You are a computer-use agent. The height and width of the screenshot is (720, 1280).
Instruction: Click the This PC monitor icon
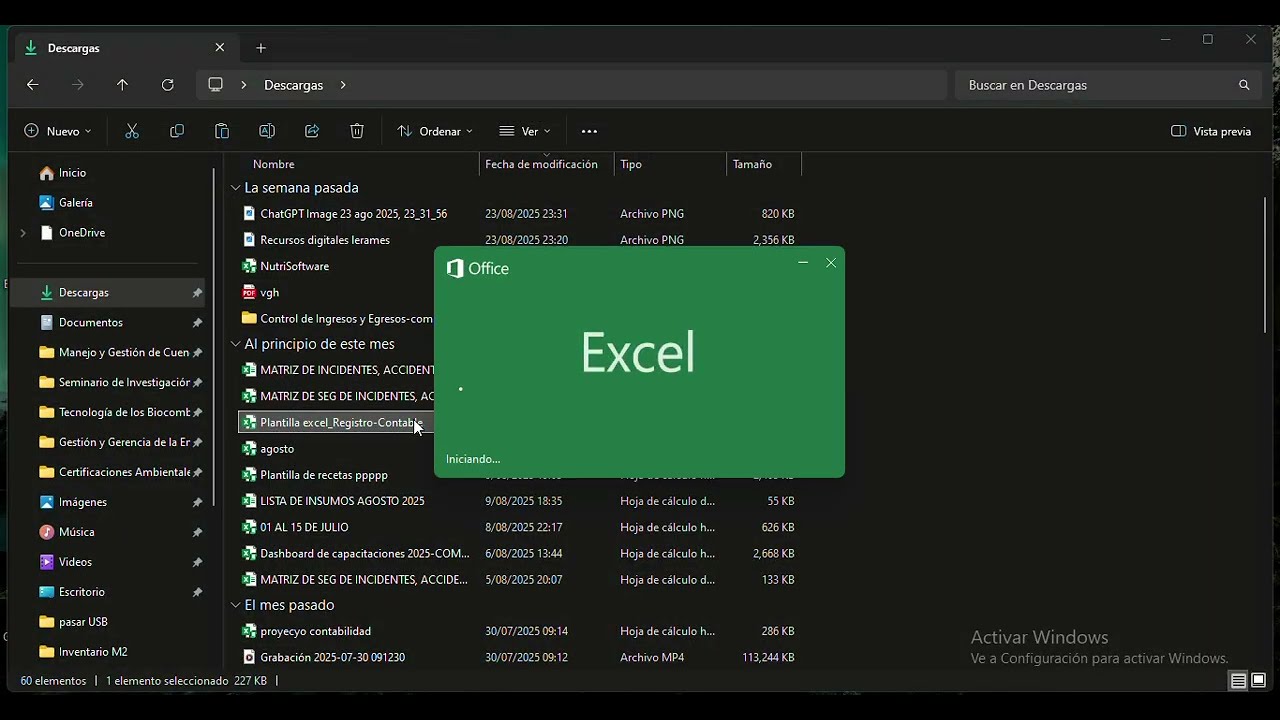pos(215,85)
